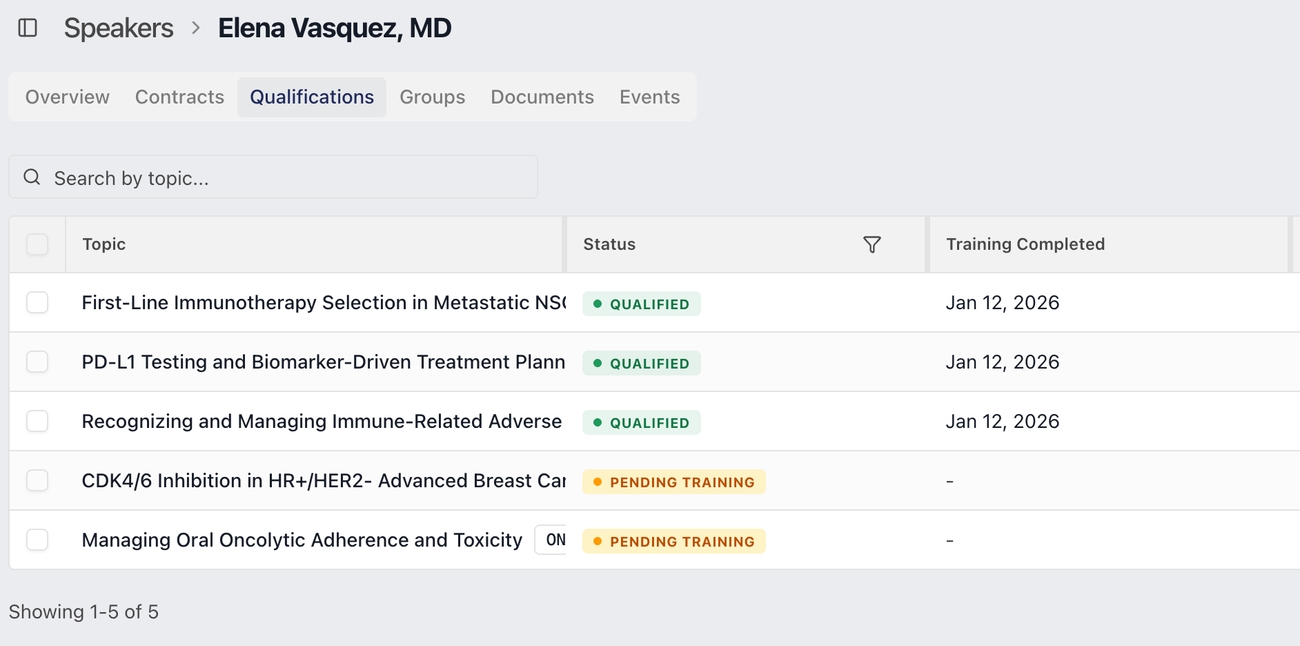Check the Managing Oral Oncolytic Adherence row

[37, 540]
